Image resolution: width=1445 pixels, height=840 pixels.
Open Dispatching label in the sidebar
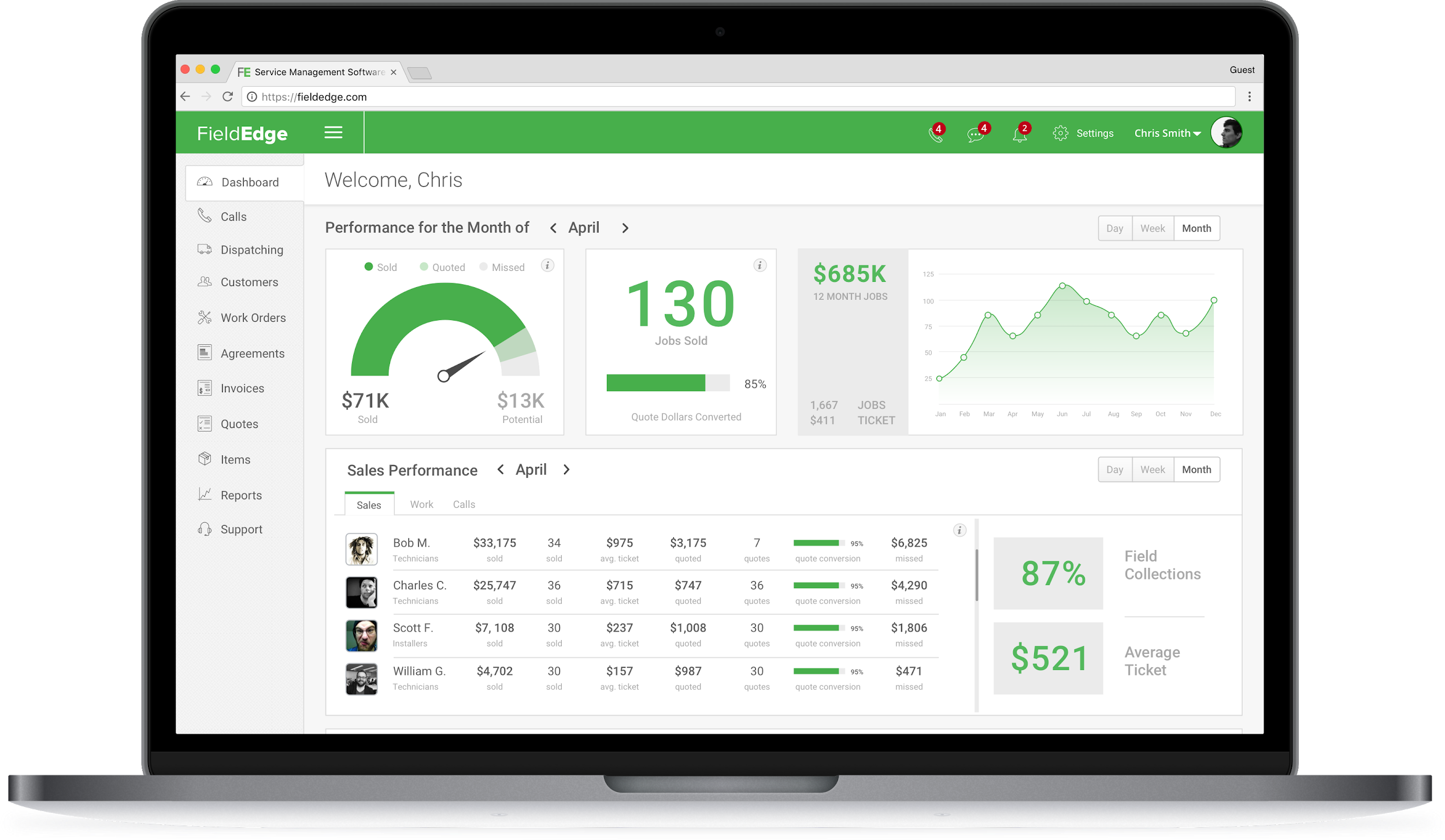pos(252,250)
